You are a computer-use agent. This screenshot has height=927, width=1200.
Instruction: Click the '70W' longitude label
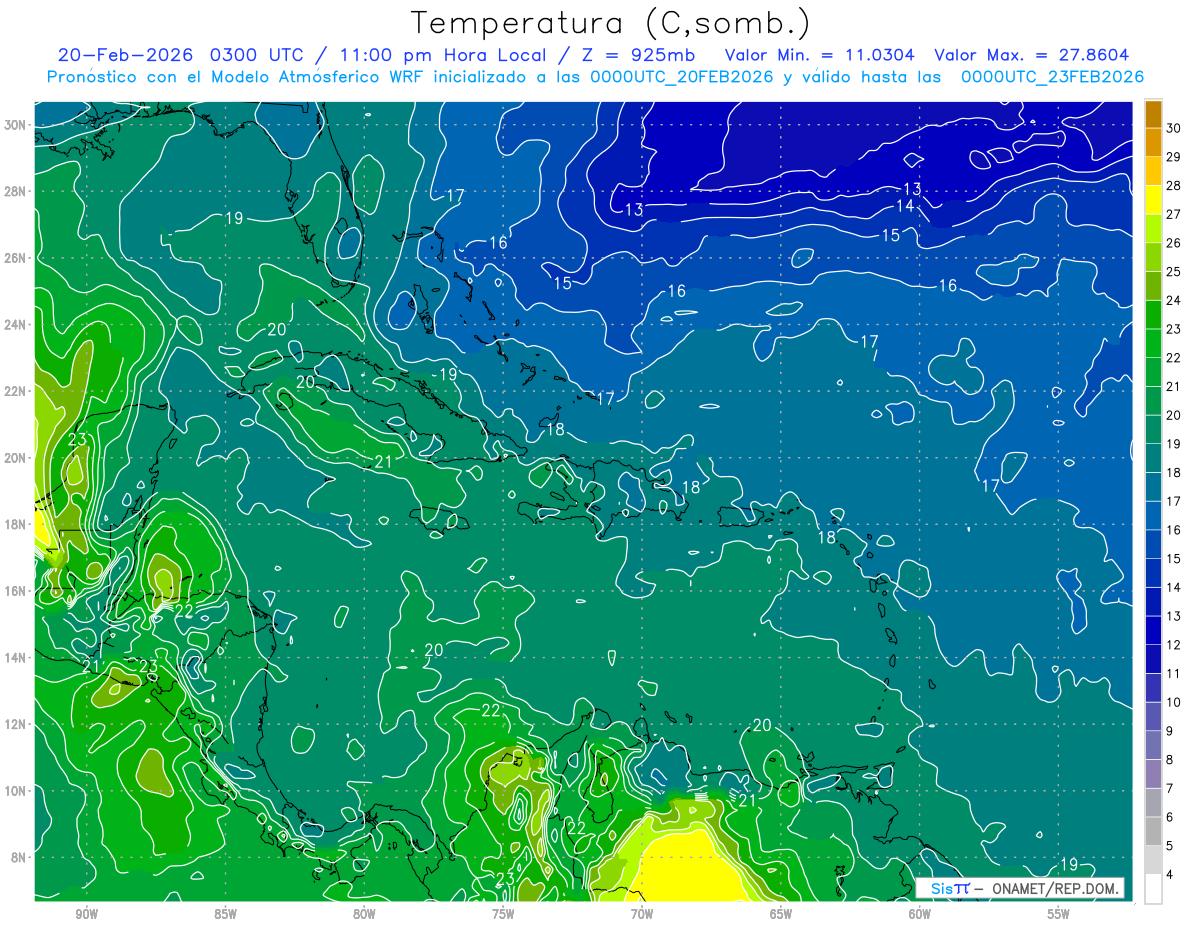pyautogui.click(x=642, y=914)
